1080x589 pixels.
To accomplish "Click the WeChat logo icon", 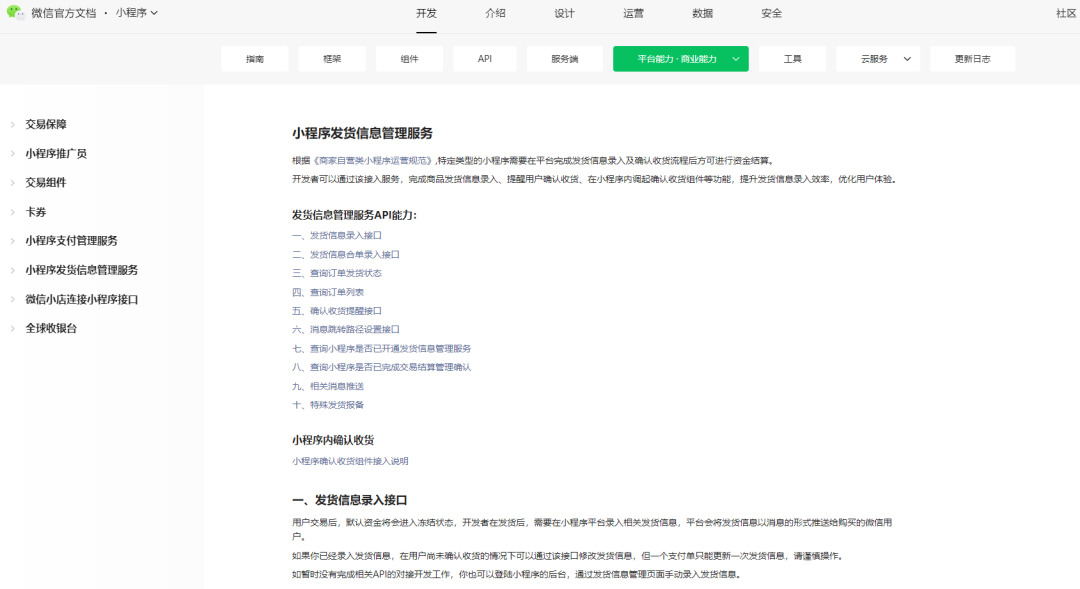I will coord(17,14).
